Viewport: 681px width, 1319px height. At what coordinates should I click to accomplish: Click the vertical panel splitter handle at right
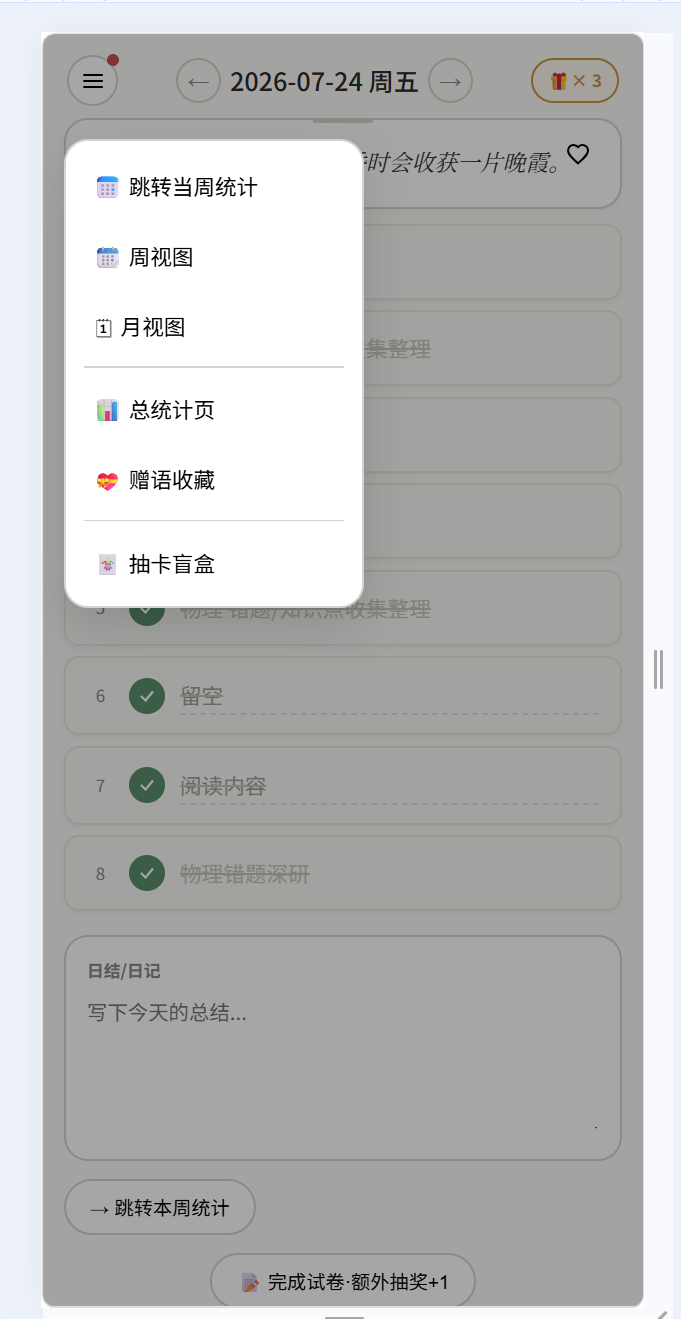point(658,669)
